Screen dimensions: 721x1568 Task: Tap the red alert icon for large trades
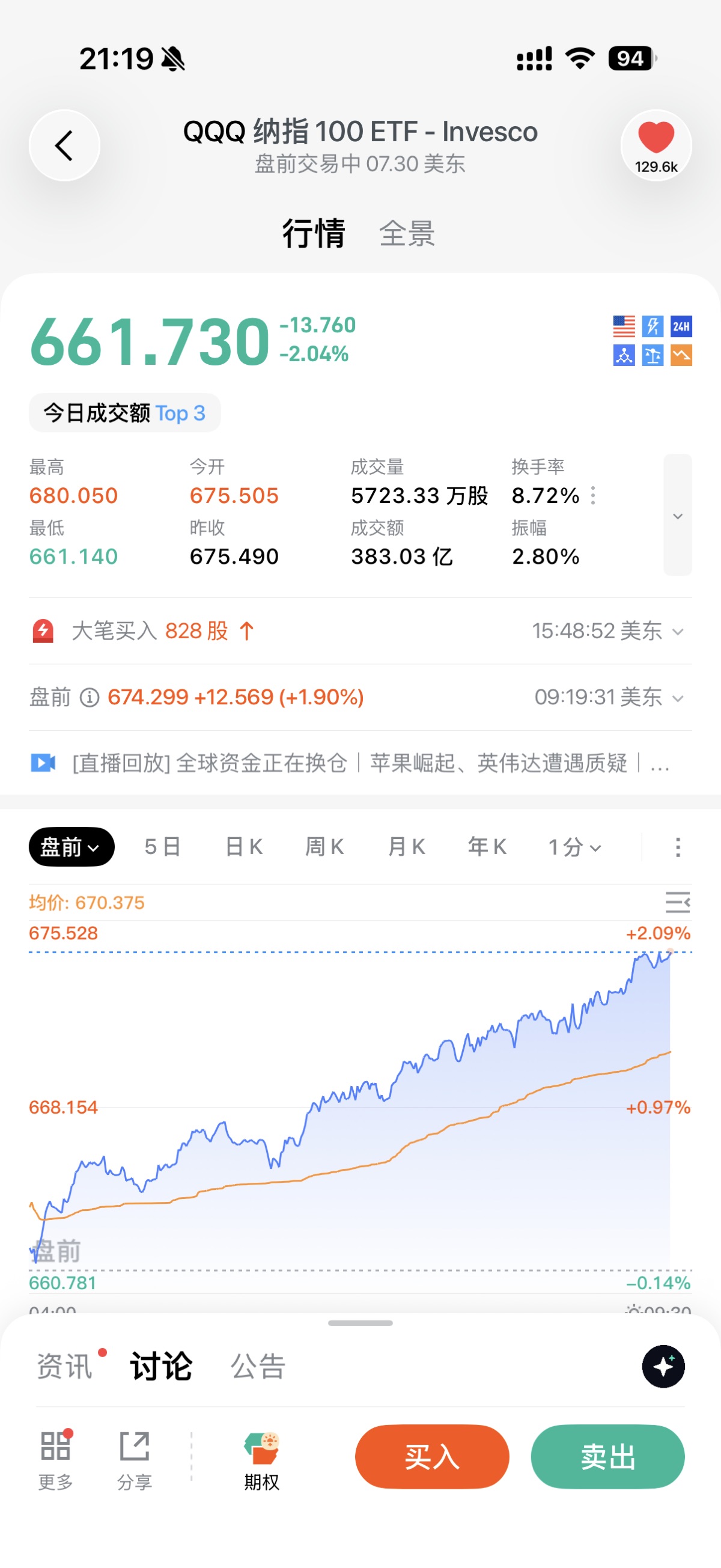pos(43,631)
